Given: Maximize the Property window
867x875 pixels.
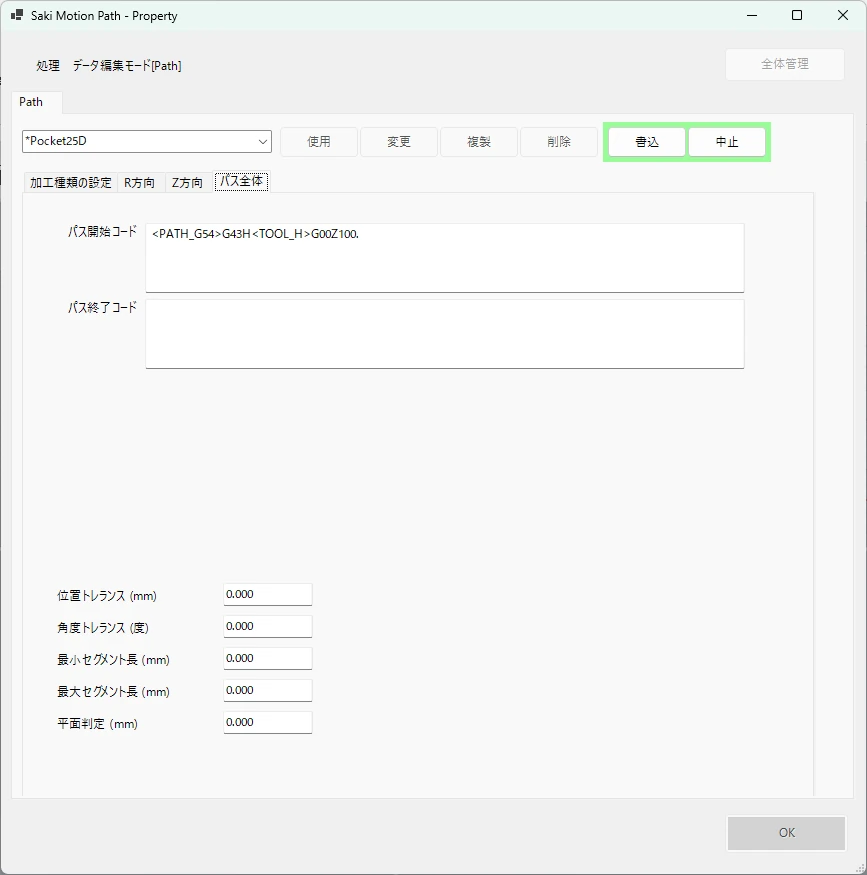Looking at the screenshot, I should click(x=797, y=16).
